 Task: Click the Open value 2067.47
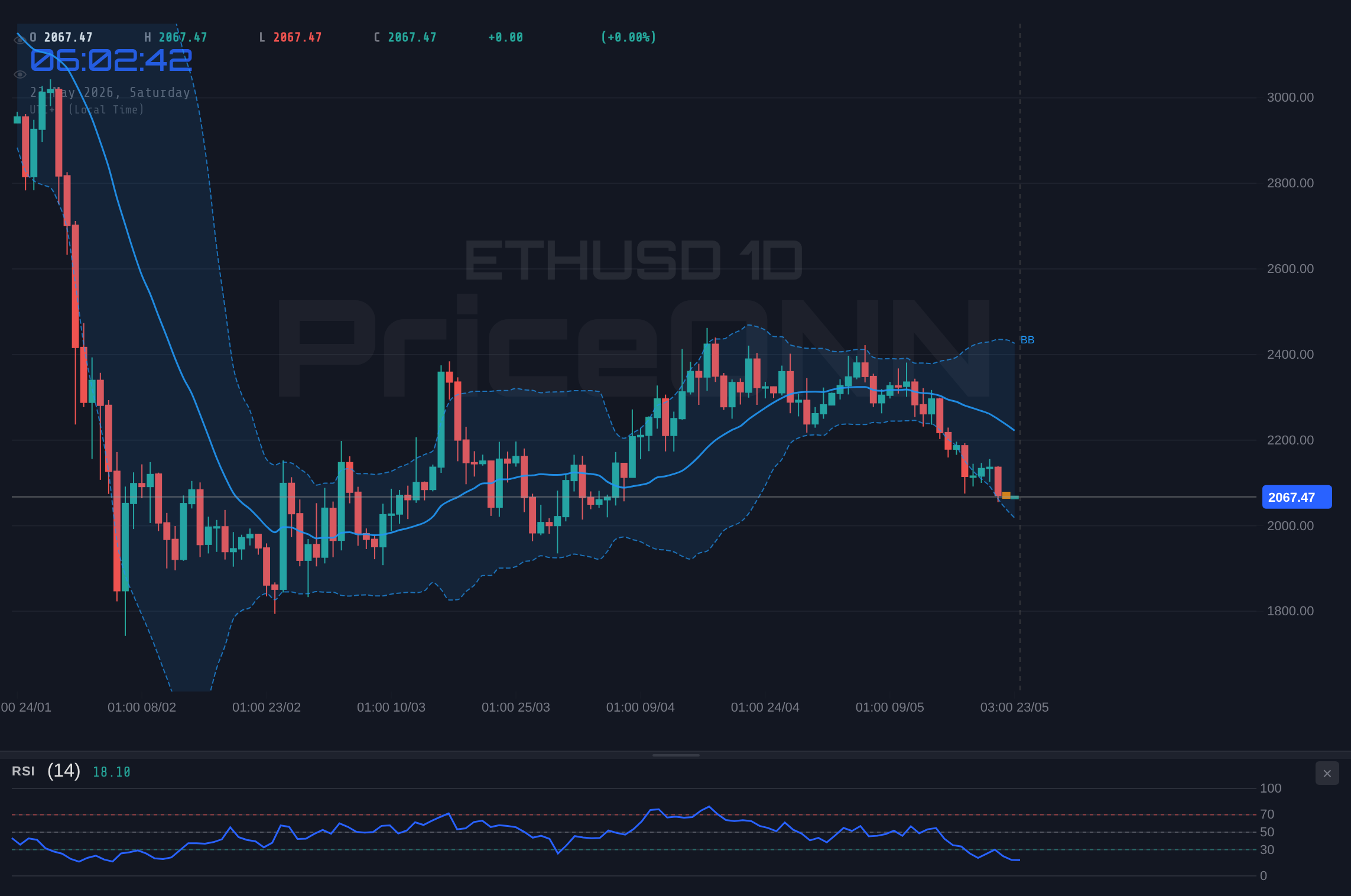[x=68, y=37]
